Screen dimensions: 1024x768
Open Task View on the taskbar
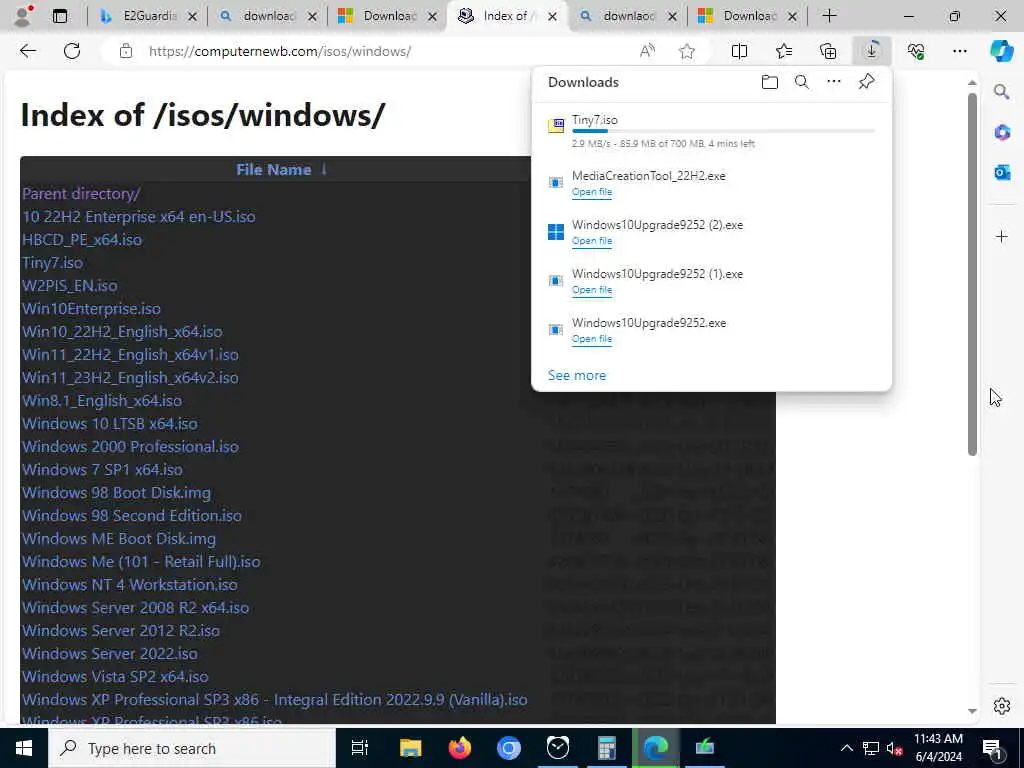[x=360, y=748]
